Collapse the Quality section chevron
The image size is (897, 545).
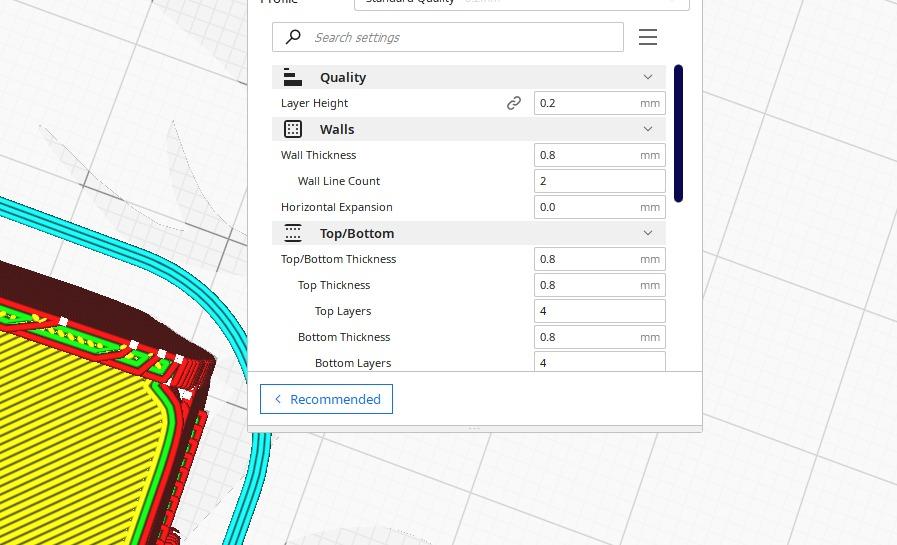[648, 77]
